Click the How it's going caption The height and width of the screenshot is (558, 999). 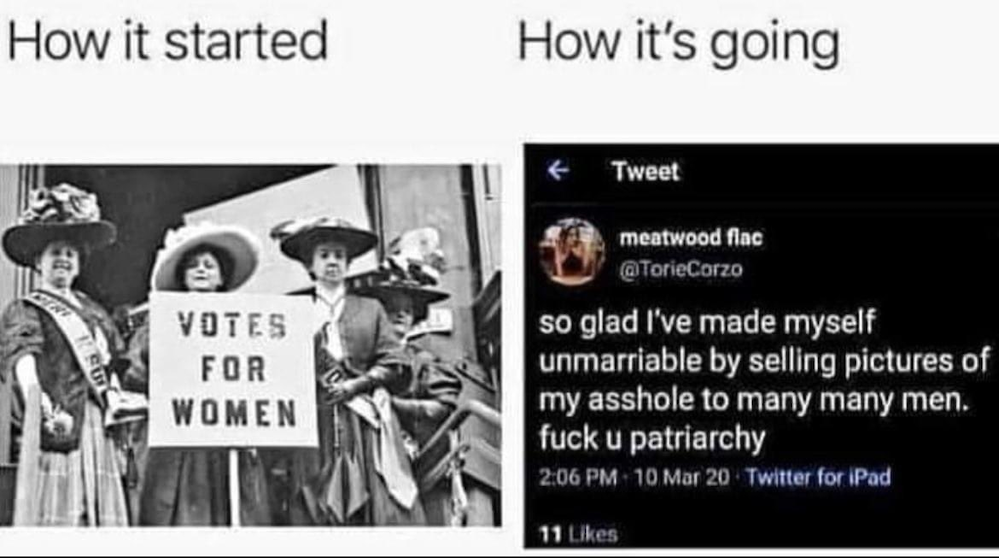tap(679, 43)
